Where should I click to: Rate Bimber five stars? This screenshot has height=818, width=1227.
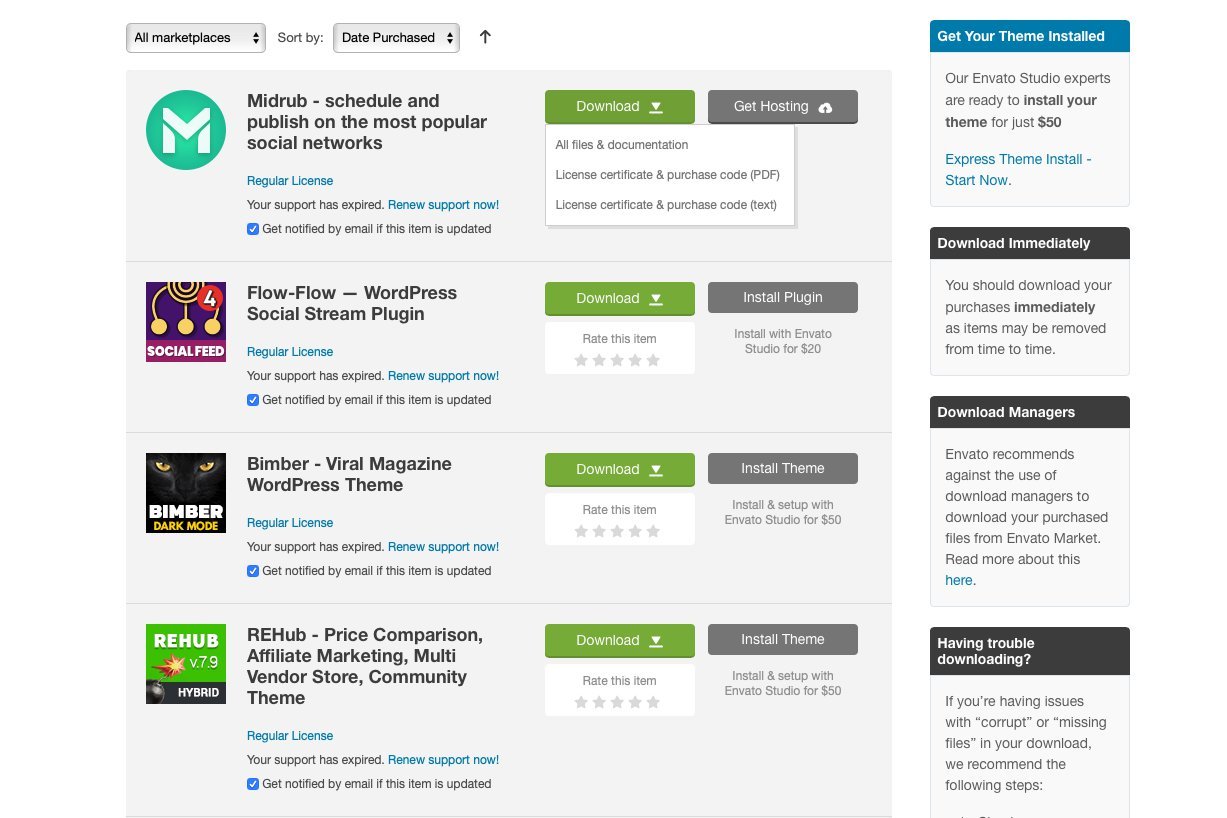coord(653,531)
